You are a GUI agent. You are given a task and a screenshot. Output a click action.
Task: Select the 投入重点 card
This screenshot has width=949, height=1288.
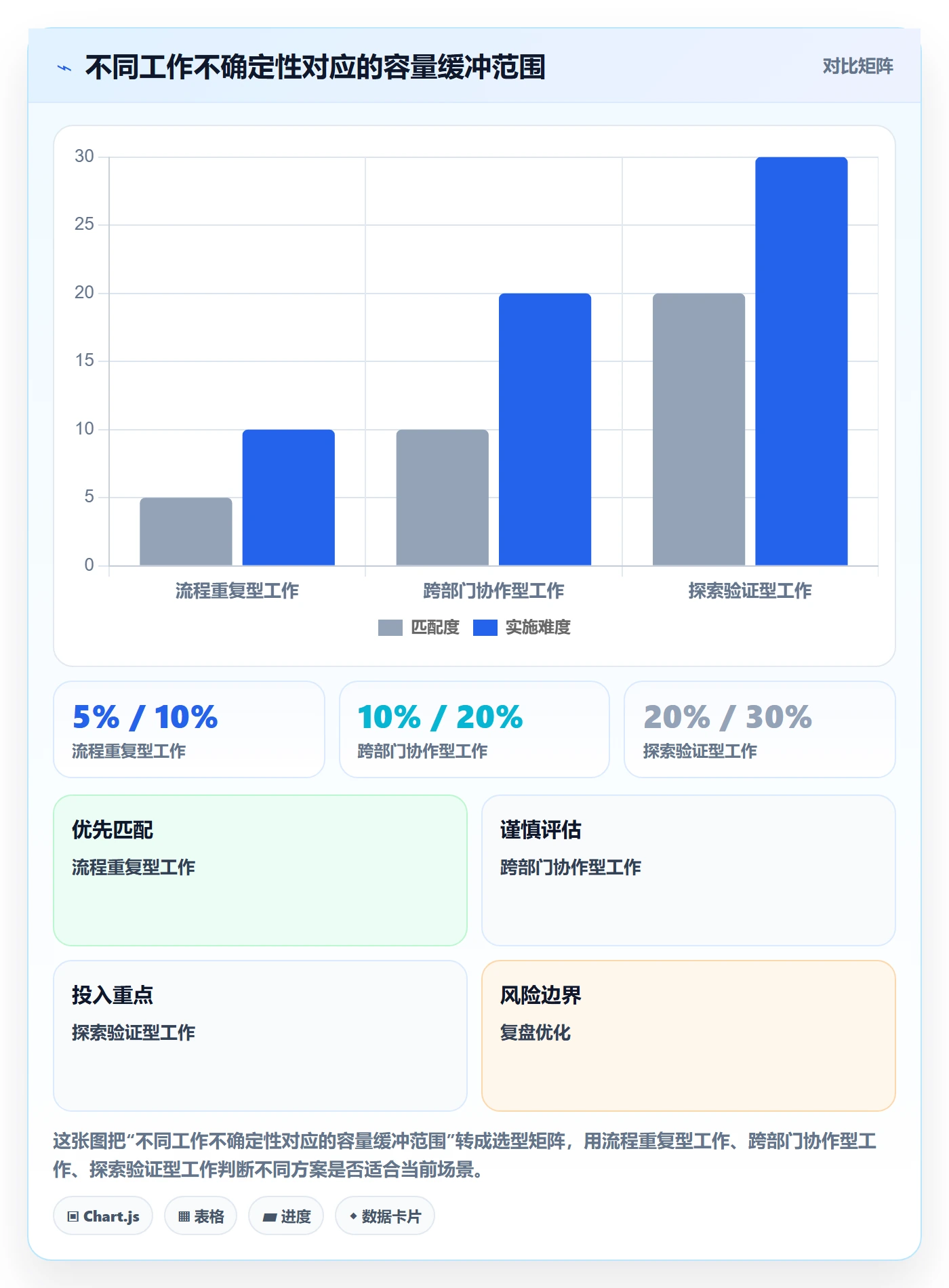[260, 1036]
